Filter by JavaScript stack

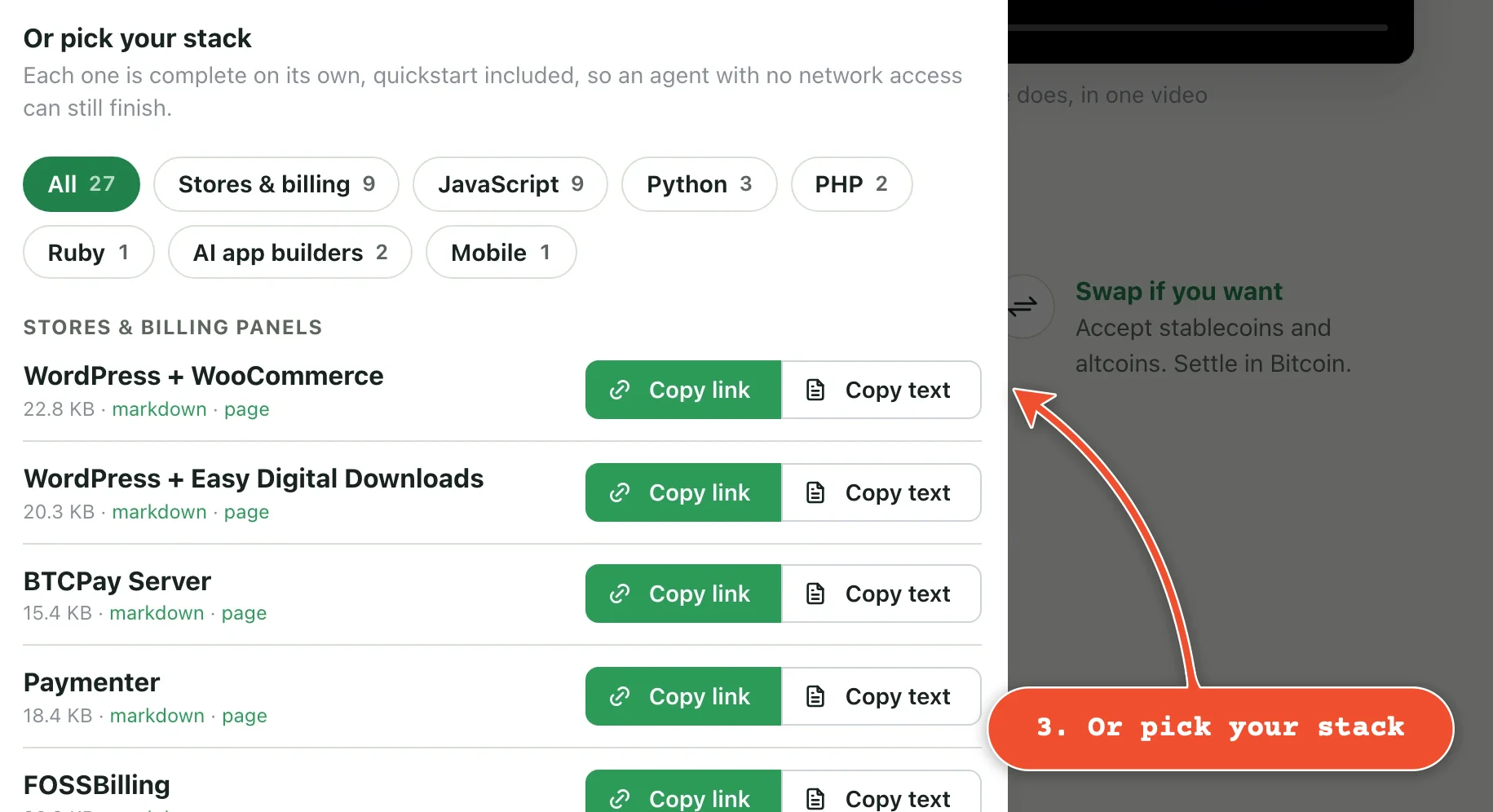510,184
